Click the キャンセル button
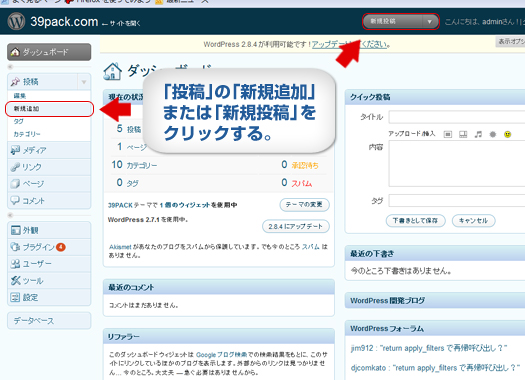Screen dimensions: 525x380 coord(473,221)
